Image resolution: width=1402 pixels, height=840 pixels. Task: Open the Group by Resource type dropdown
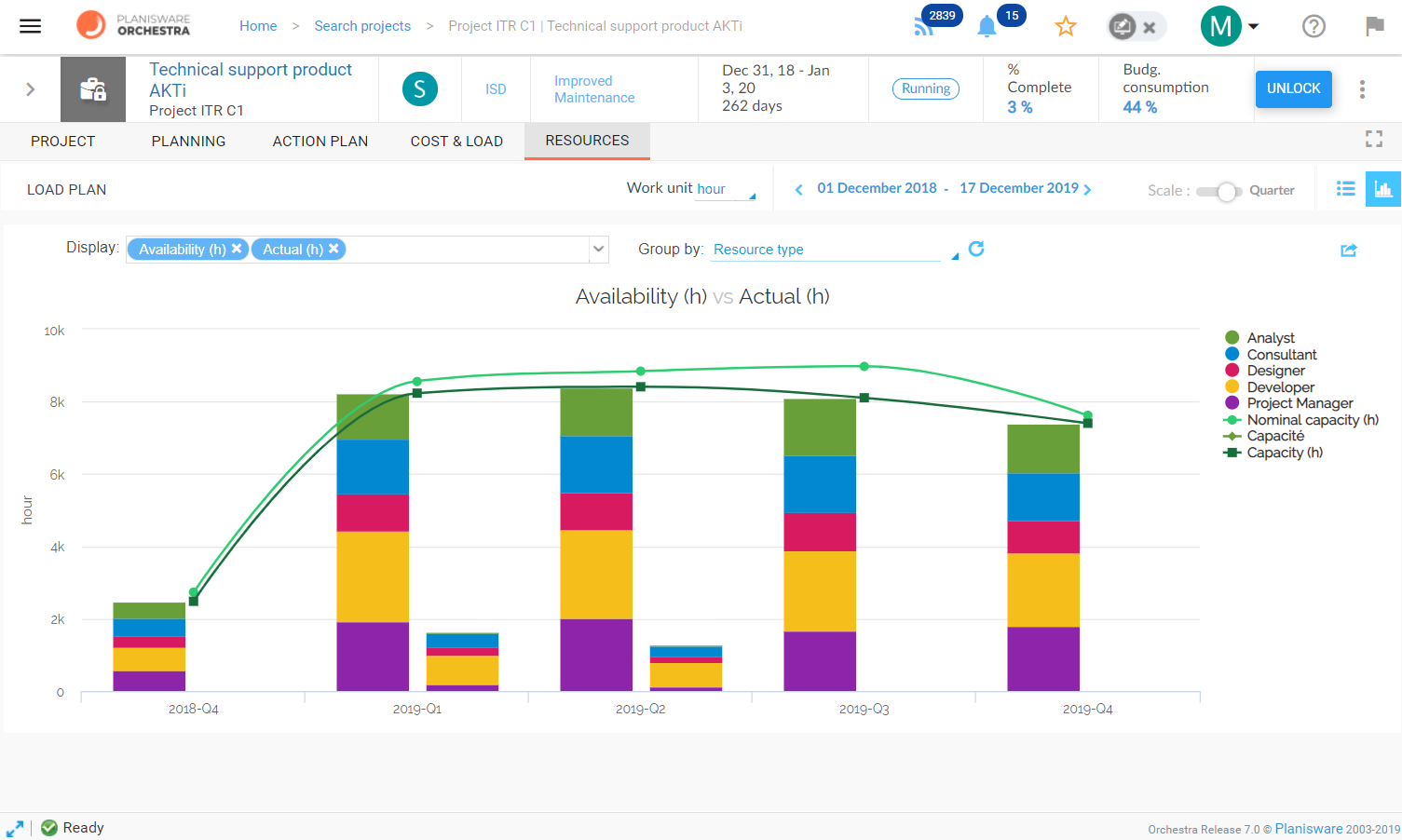tap(835, 250)
